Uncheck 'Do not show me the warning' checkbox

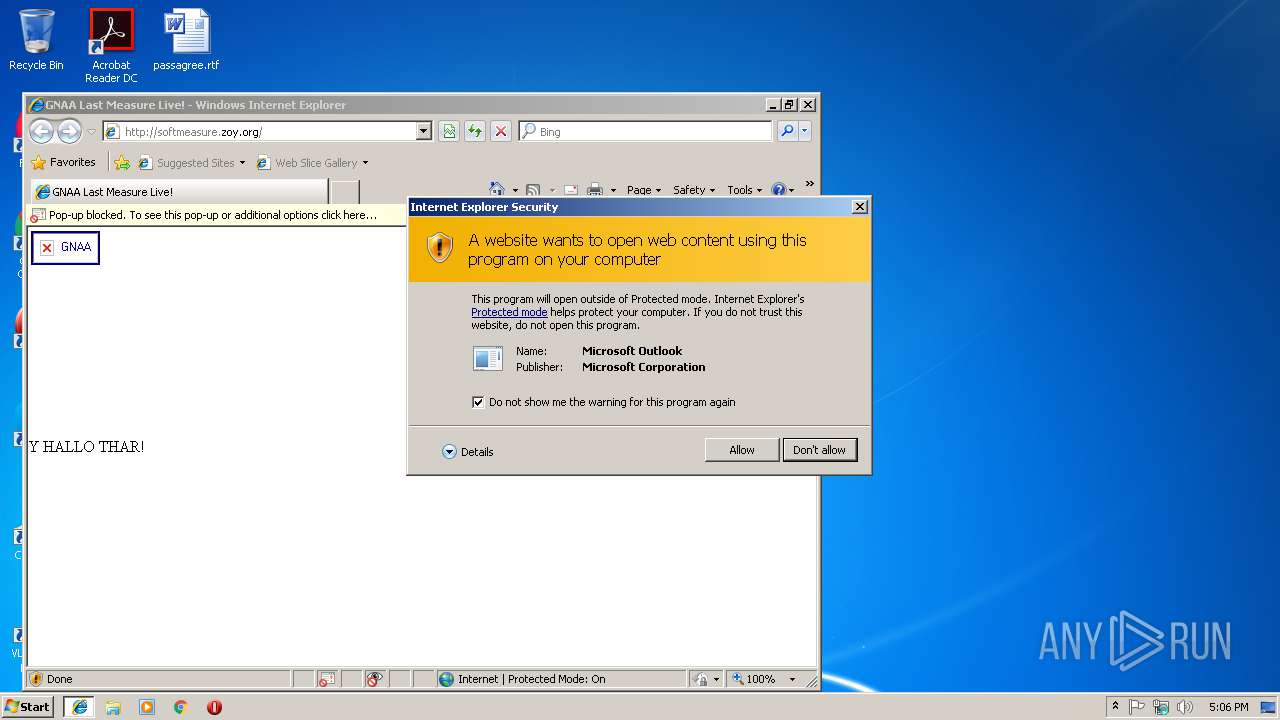click(478, 402)
